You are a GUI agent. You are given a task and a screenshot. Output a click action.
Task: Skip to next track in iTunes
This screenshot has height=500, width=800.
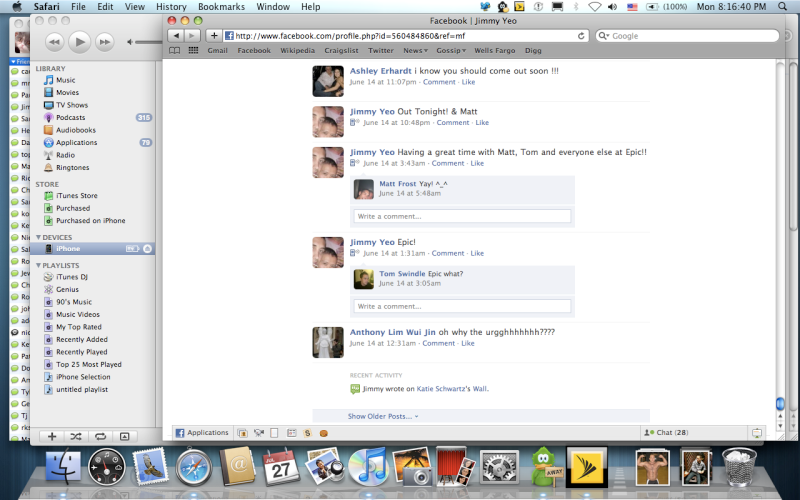click(x=104, y=42)
